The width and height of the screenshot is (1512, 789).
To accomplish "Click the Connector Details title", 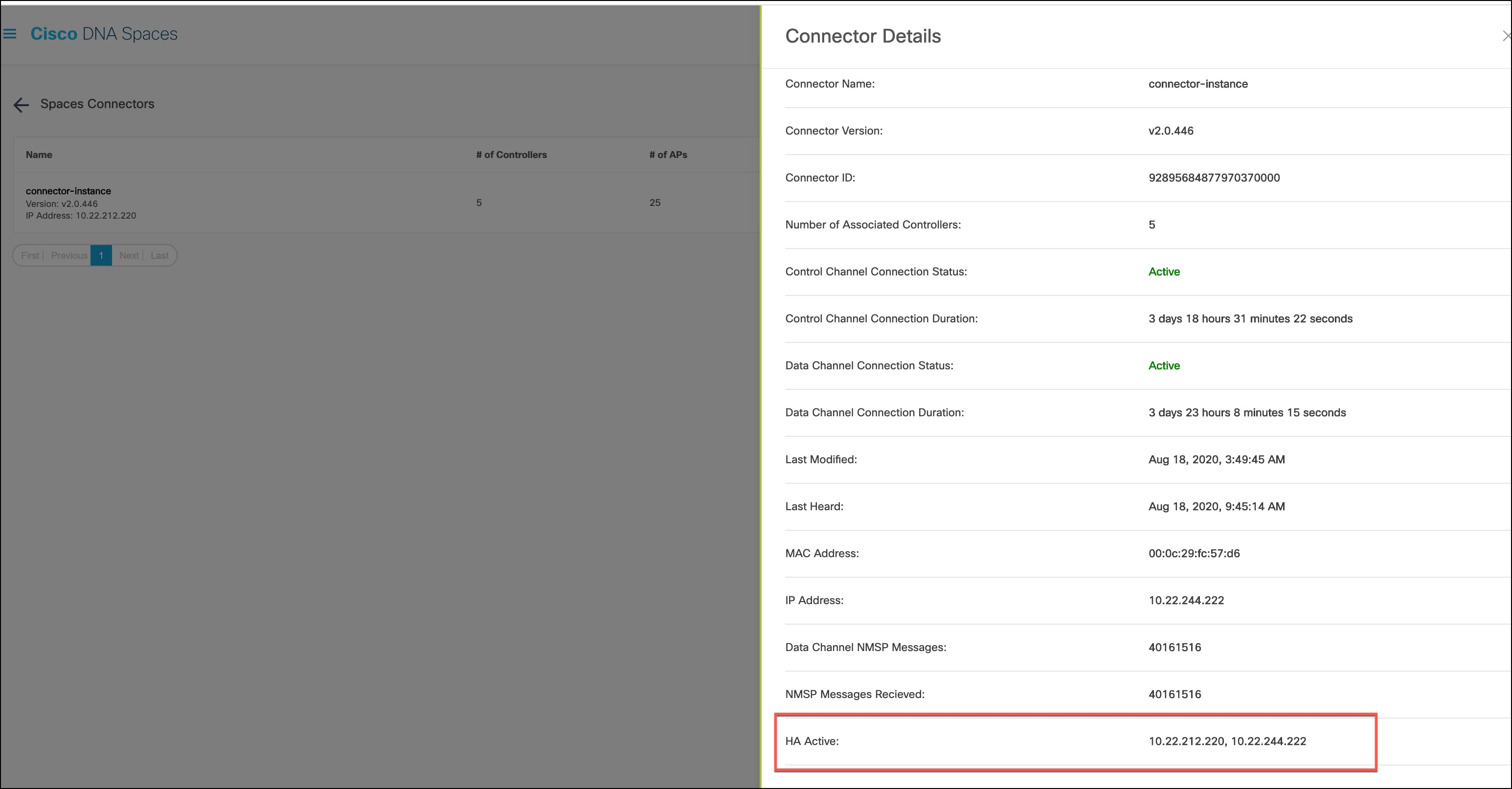I will click(x=863, y=36).
